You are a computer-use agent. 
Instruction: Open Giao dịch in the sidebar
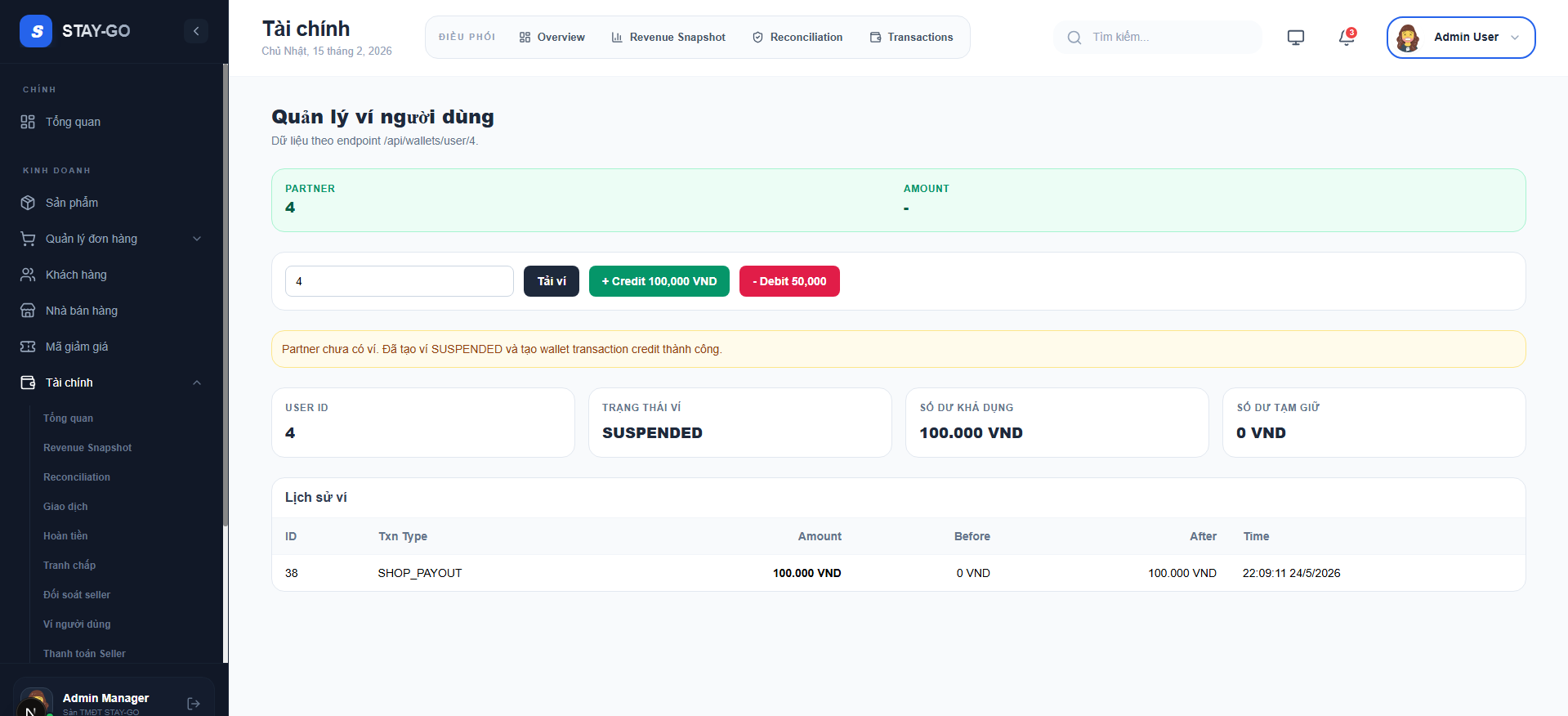pyautogui.click(x=65, y=507)
